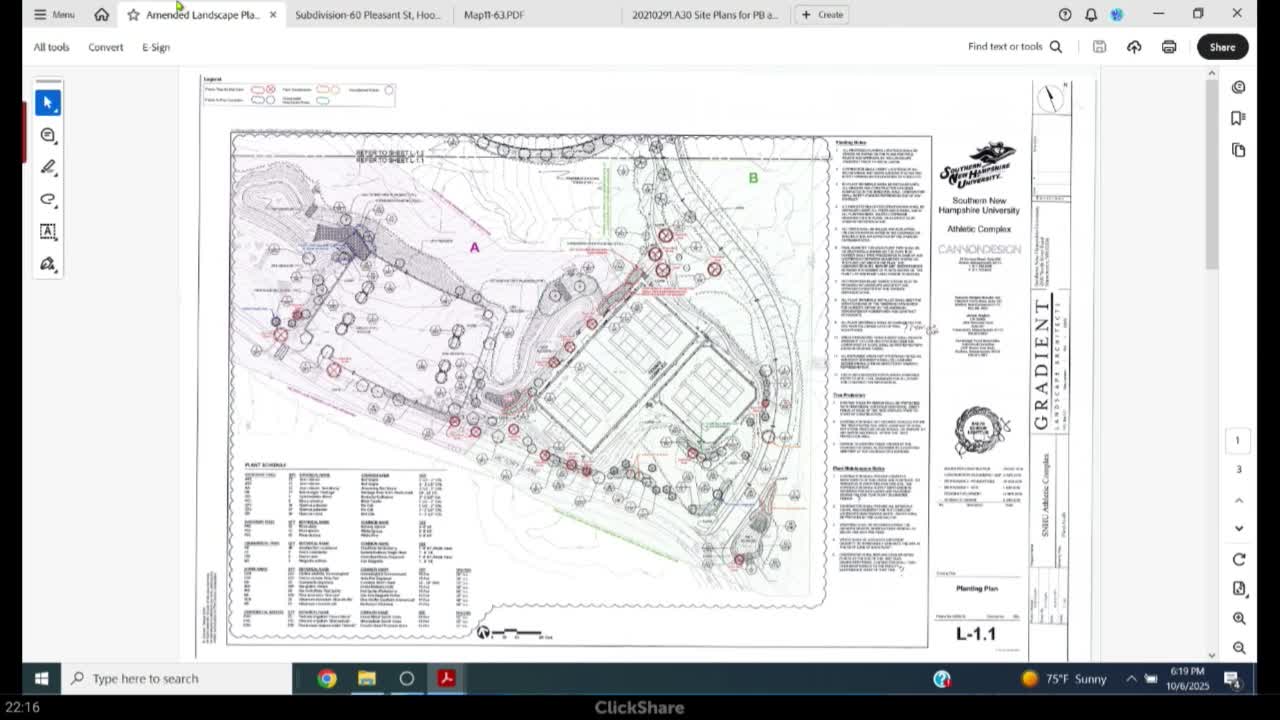1280x720 pixels.
Task: Go to next page down chevron
Action: 1238,528
